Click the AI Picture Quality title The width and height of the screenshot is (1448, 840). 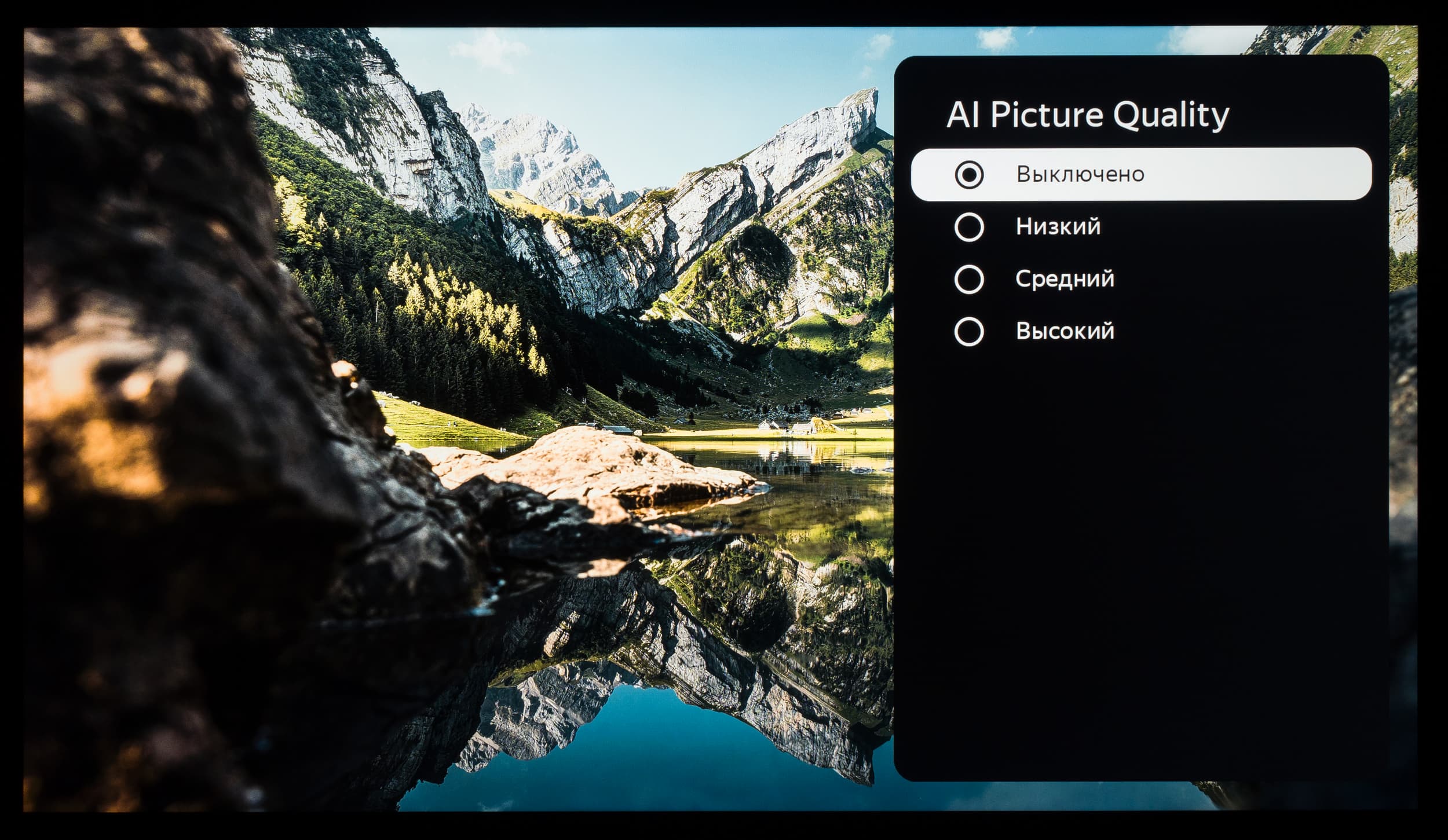click(1087, 115)
